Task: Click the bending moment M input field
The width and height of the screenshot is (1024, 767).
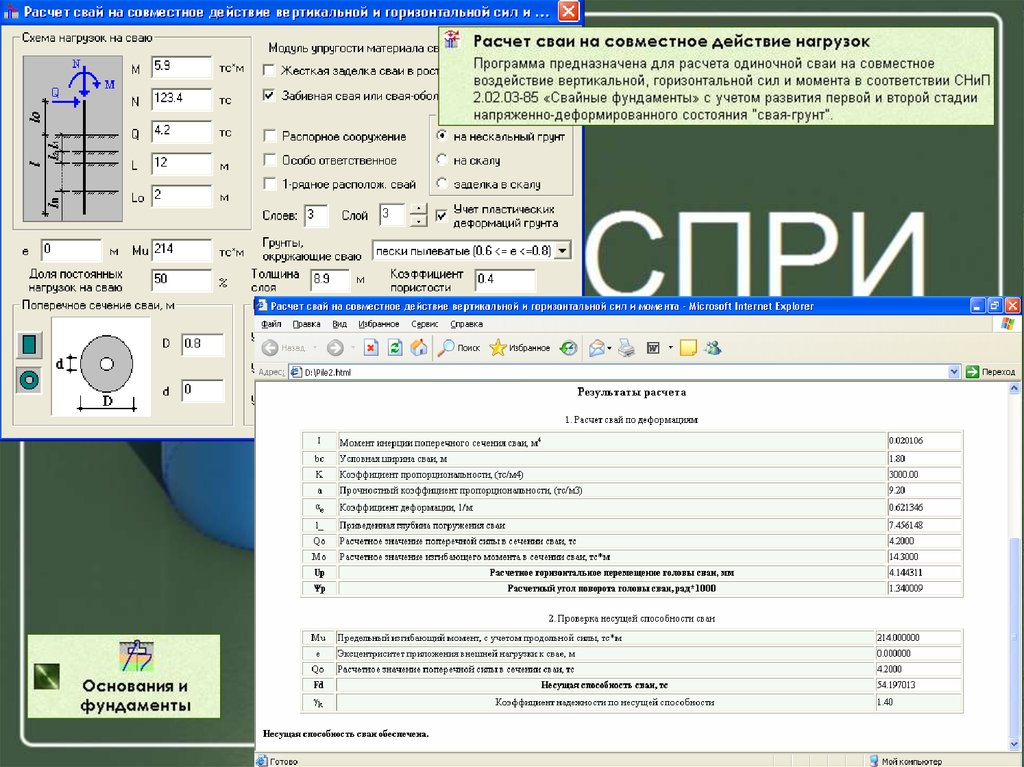Action: click(x=180, y=68)
